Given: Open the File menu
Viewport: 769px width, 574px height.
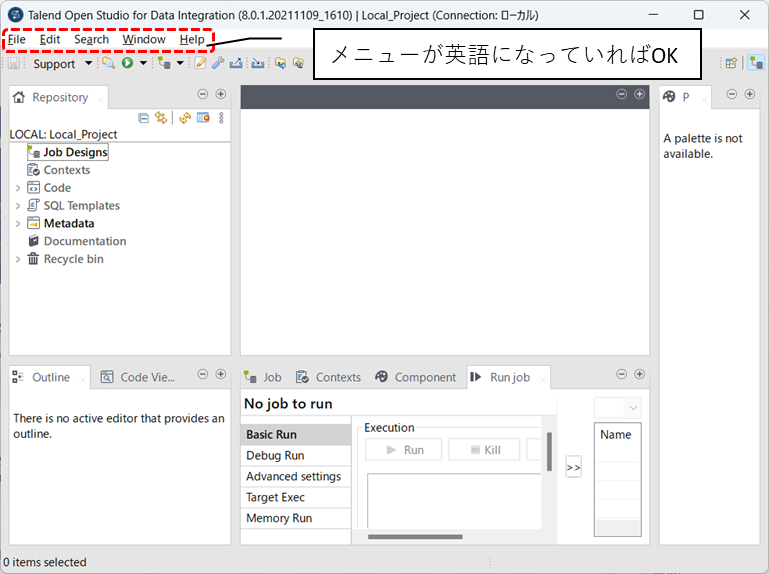Looking at the screenshot, I should pos(17,39).
